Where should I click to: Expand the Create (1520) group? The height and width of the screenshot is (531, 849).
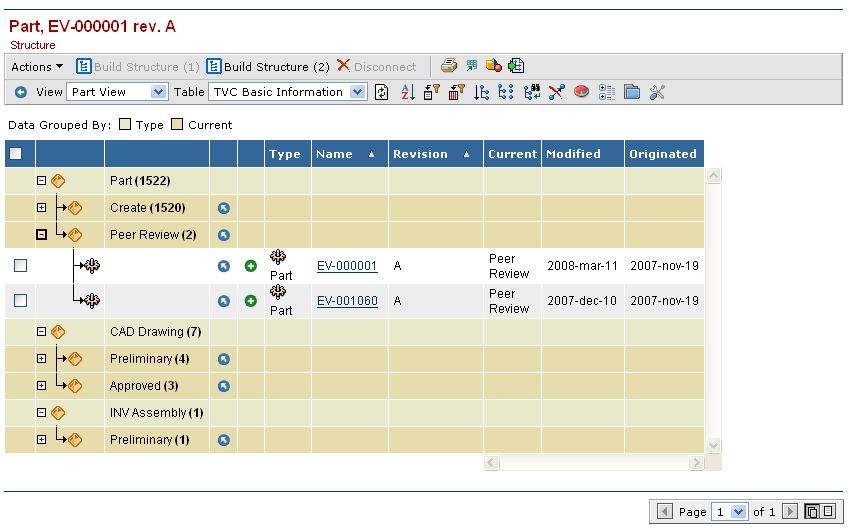pyautogui.click(x=41, y=208)
